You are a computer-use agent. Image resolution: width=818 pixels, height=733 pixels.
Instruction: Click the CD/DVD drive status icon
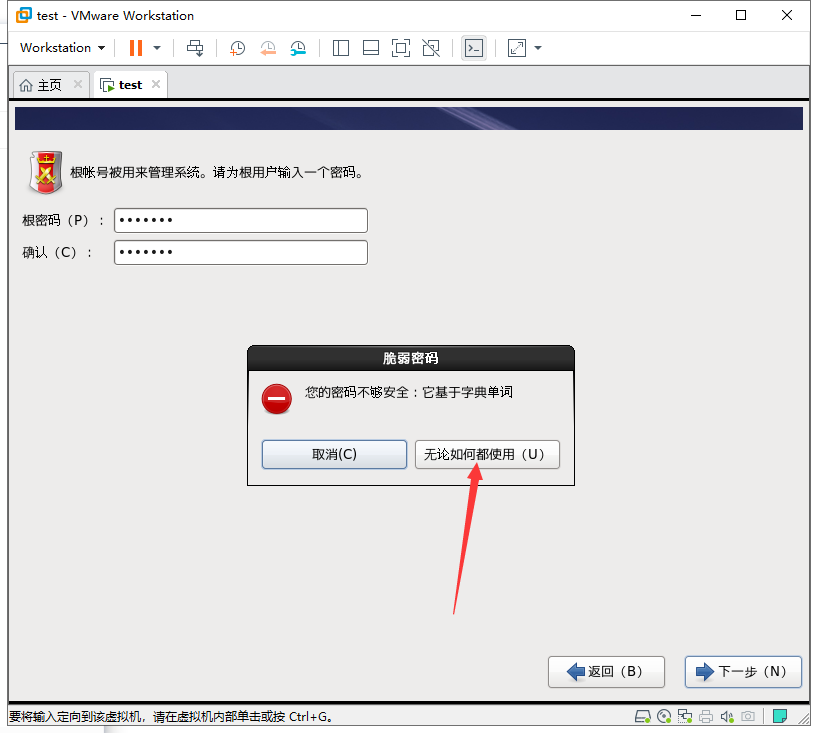click(663, 716)
